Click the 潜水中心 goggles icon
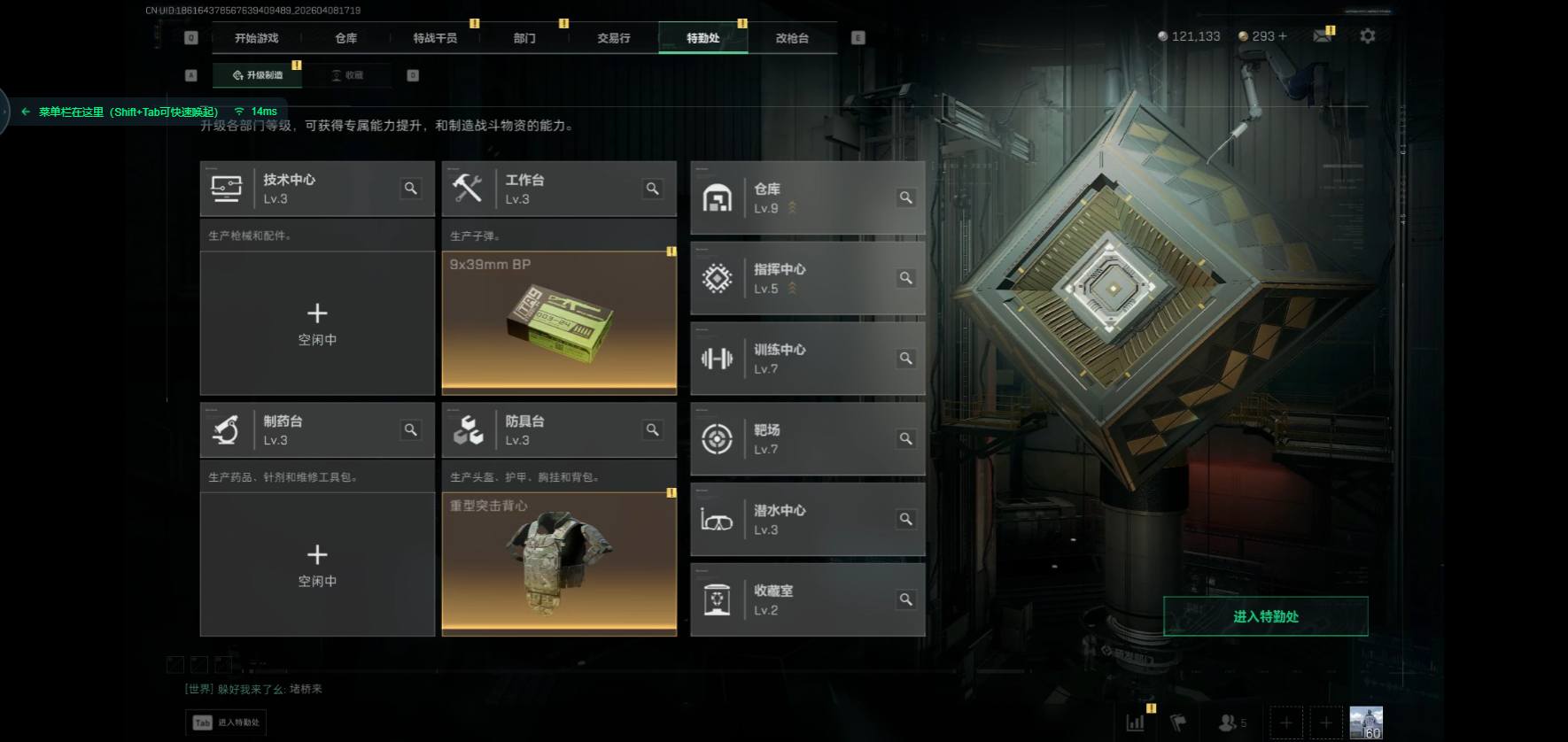This screenshot has width=1568, height=742. click(x=717, y=520)
